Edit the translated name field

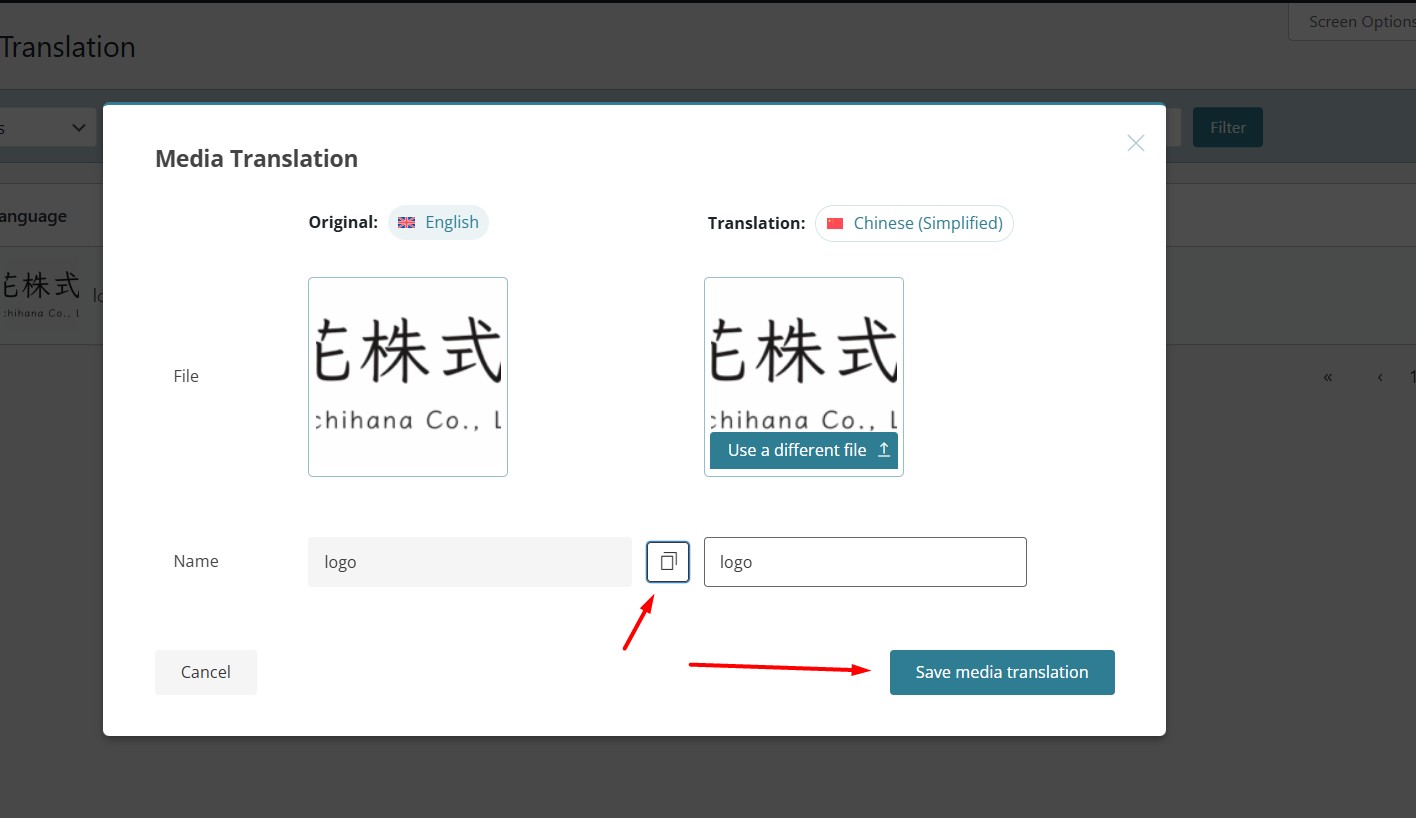(865, 562)
